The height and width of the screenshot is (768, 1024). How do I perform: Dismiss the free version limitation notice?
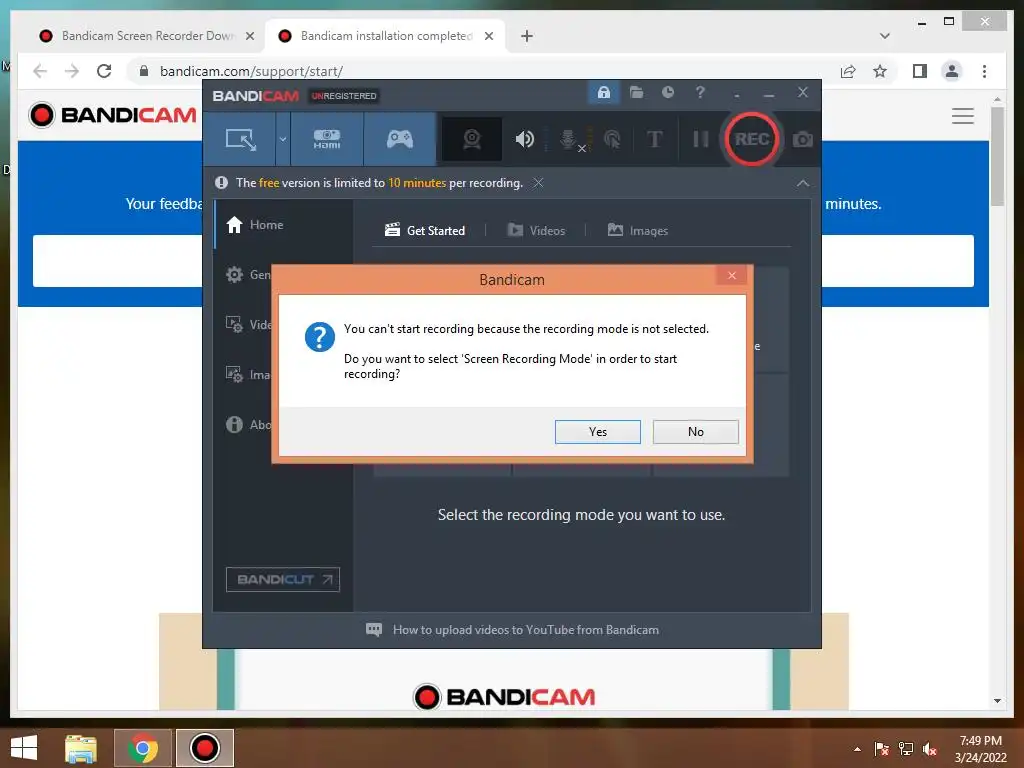coord(538,183)
